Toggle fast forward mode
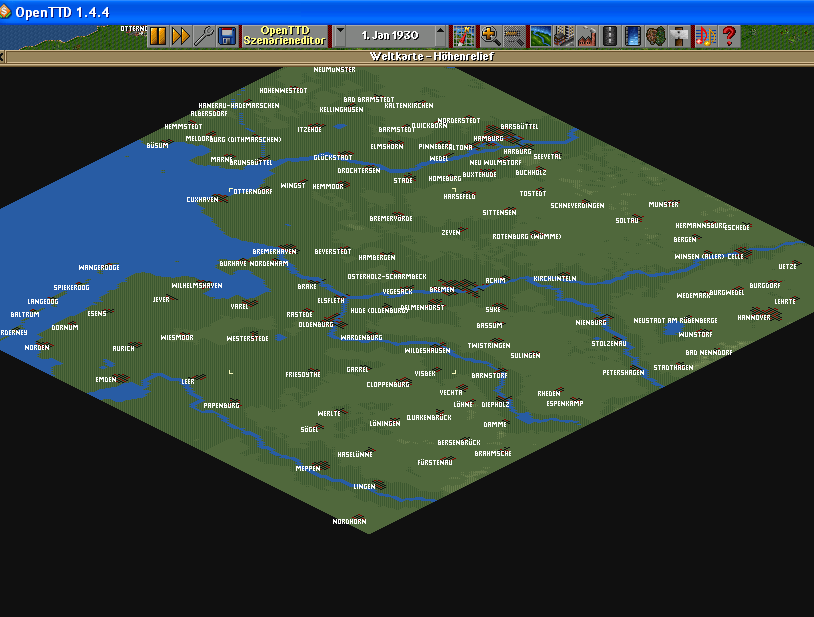Image resolution: width=814 pixels, height=617 pixels. [180, 36]
